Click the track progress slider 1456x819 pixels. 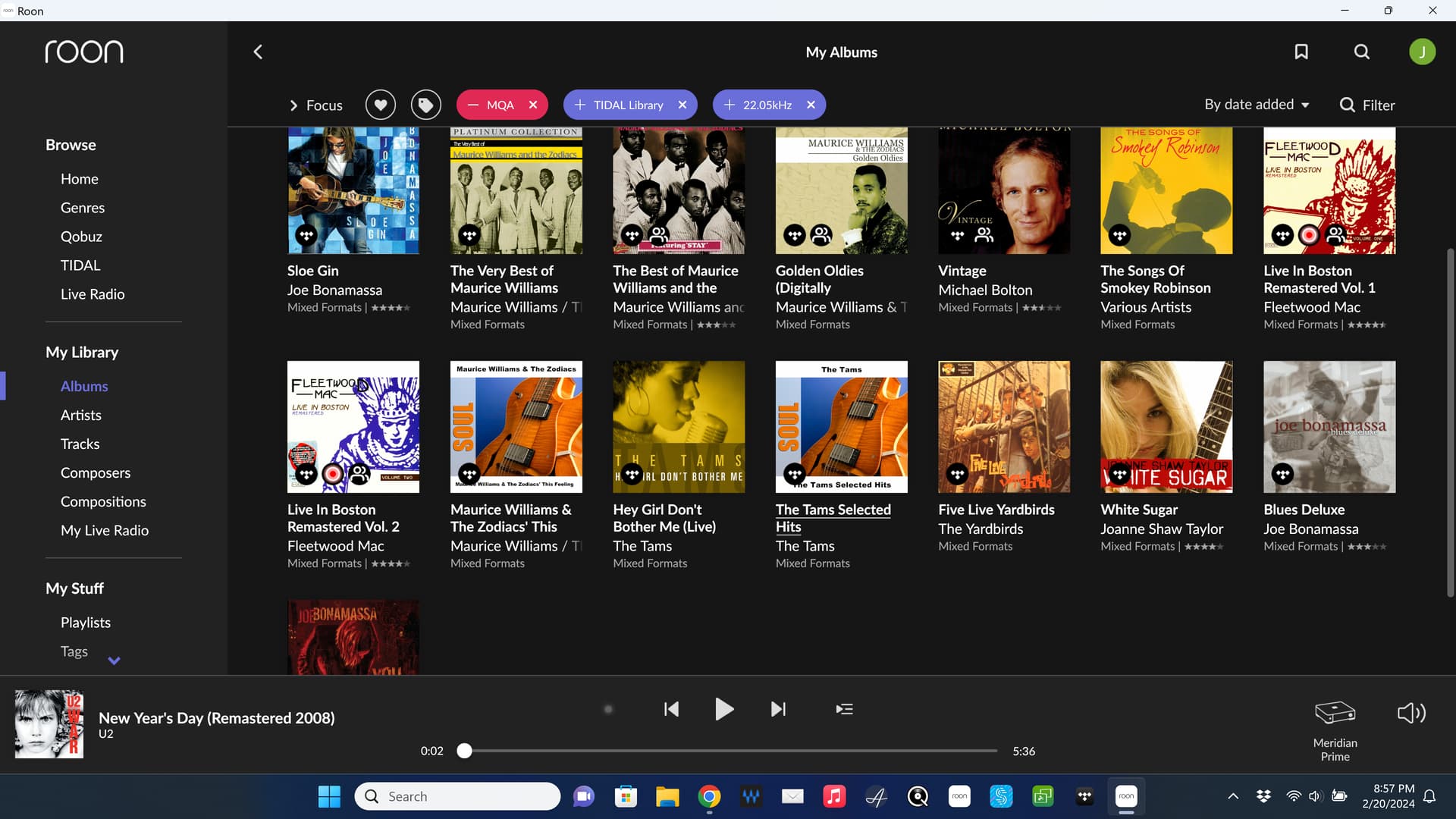tap(730, 751)
